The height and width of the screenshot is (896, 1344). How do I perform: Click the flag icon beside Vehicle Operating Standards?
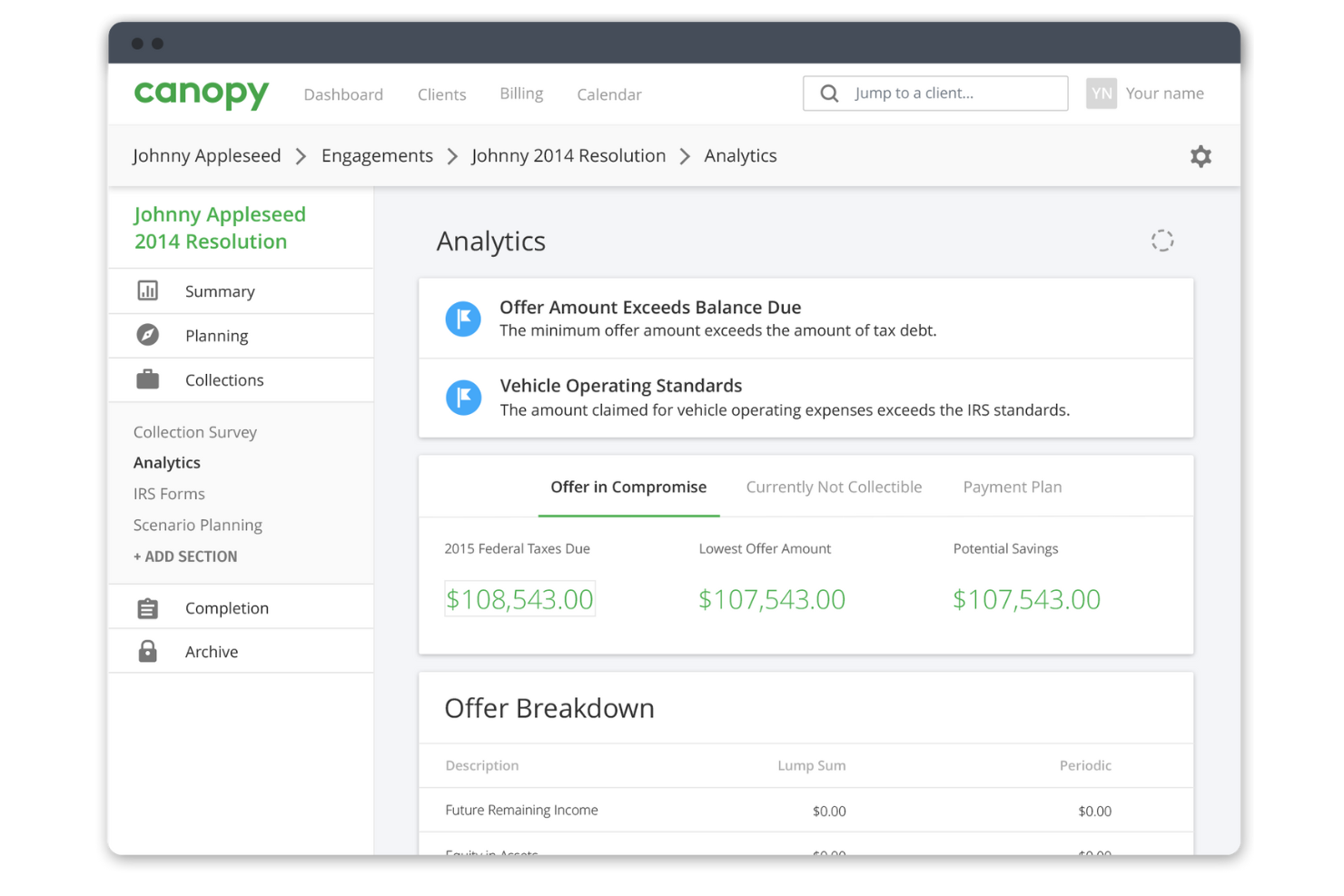(463, 398)
